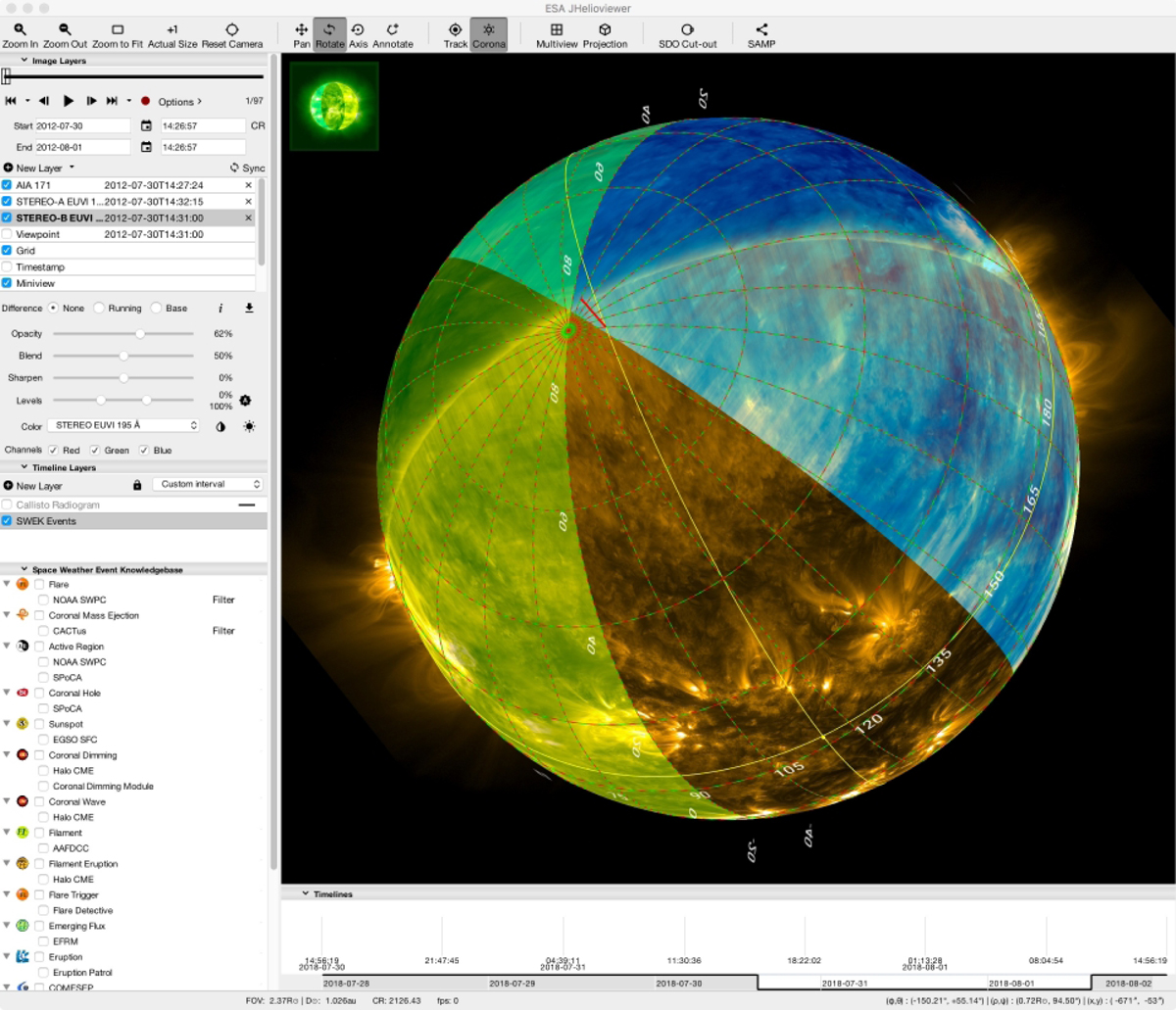Open the STEREO EUVI 195 Å color dropdown
1176x1010 pixels.
[124, 426]
